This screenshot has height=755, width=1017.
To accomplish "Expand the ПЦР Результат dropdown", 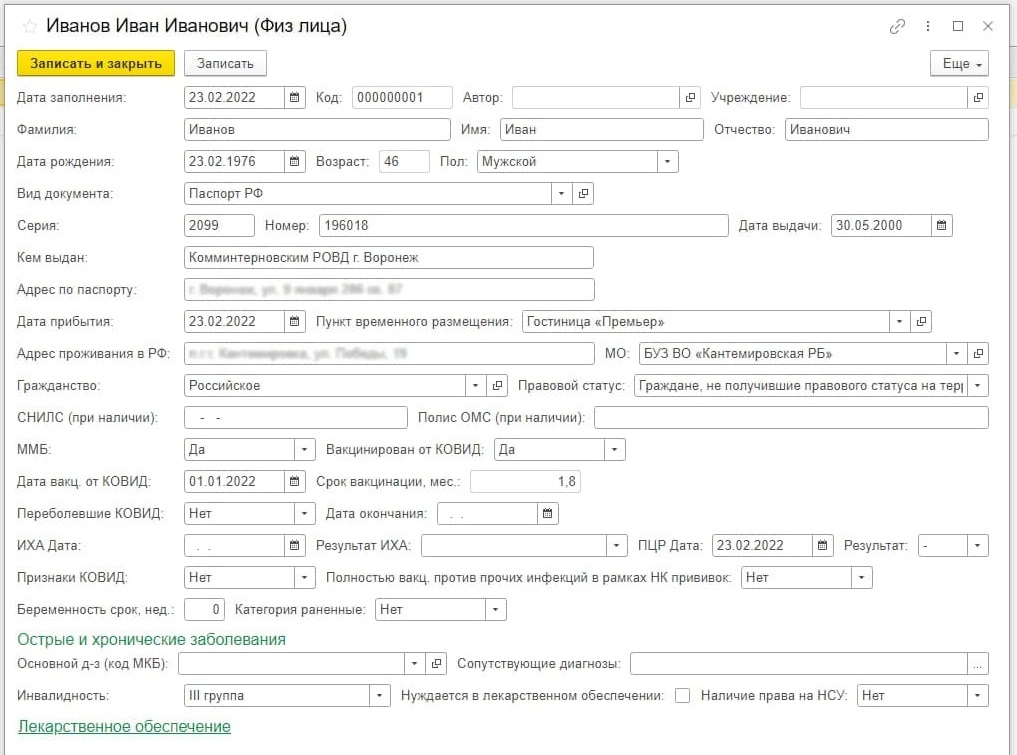I will (977, 545).
